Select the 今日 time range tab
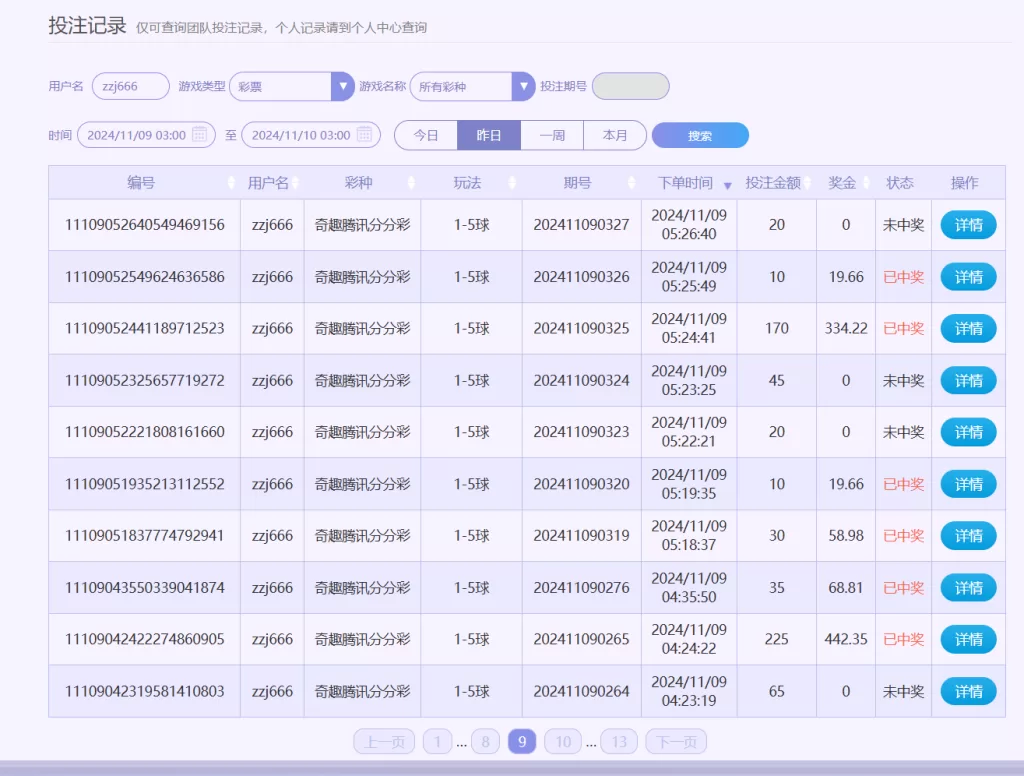This screenshot has height=776, width=1024. tap(426, 135)
